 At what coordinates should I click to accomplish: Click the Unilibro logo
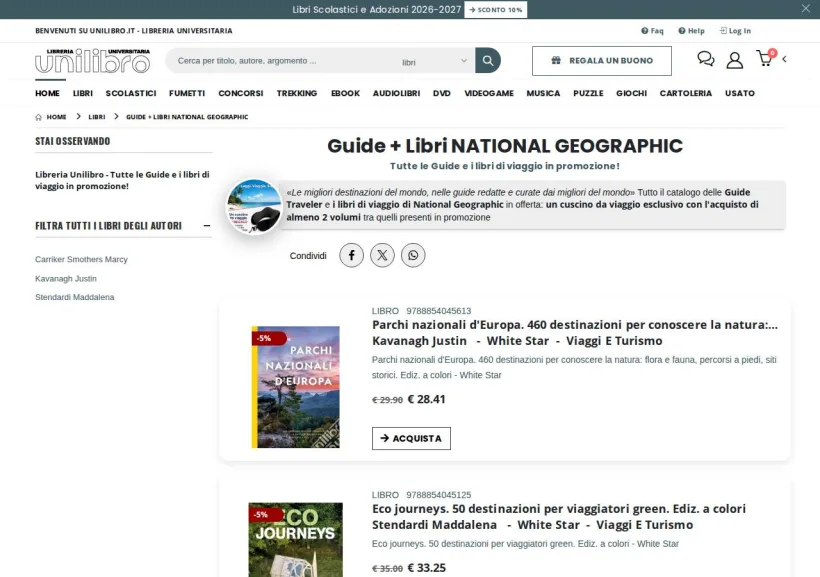tap(93, 61)
